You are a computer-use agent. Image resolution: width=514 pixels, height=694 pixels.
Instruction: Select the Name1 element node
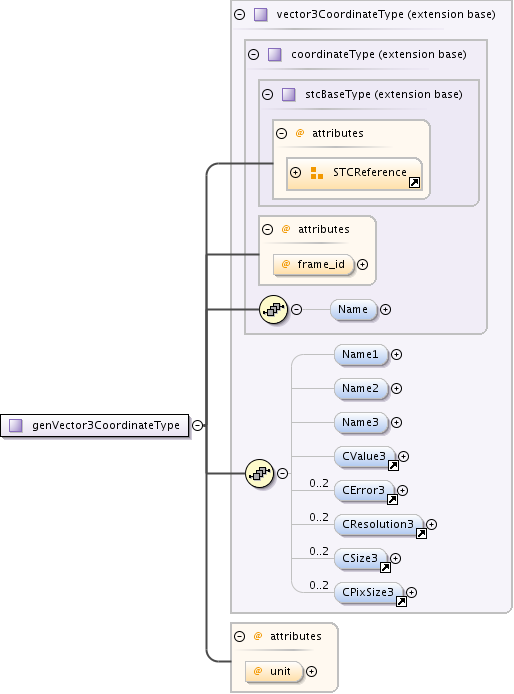pos(361,355)
